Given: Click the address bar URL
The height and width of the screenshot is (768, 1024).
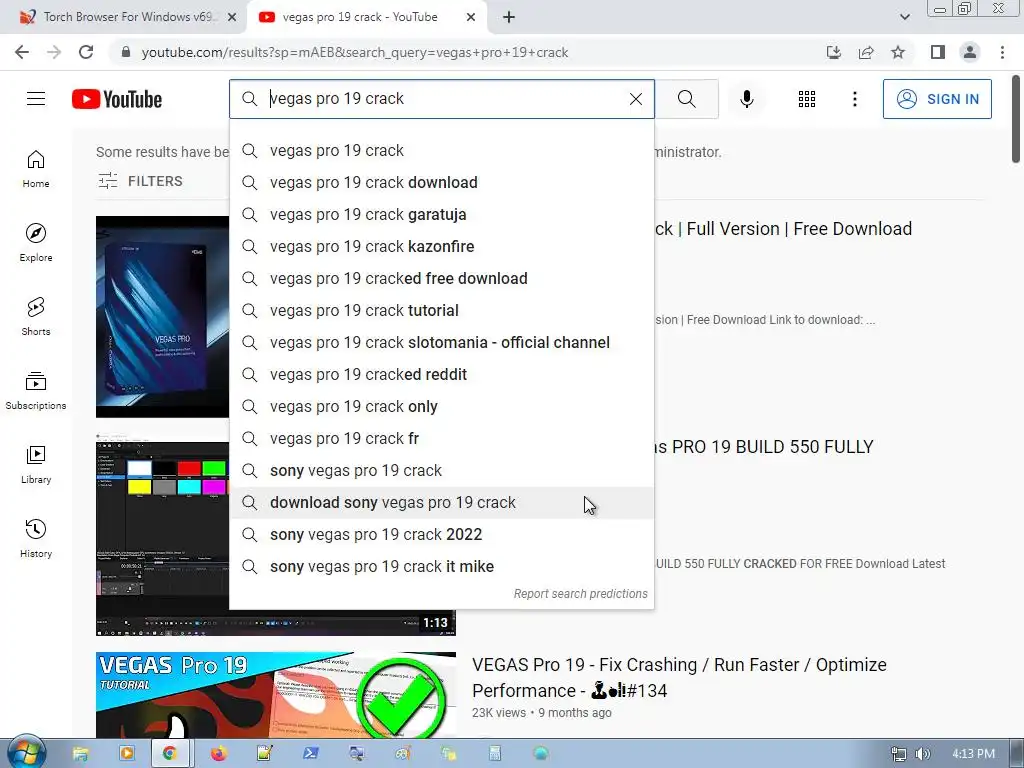Looking at the screenshot, I should tap(355, 52).
